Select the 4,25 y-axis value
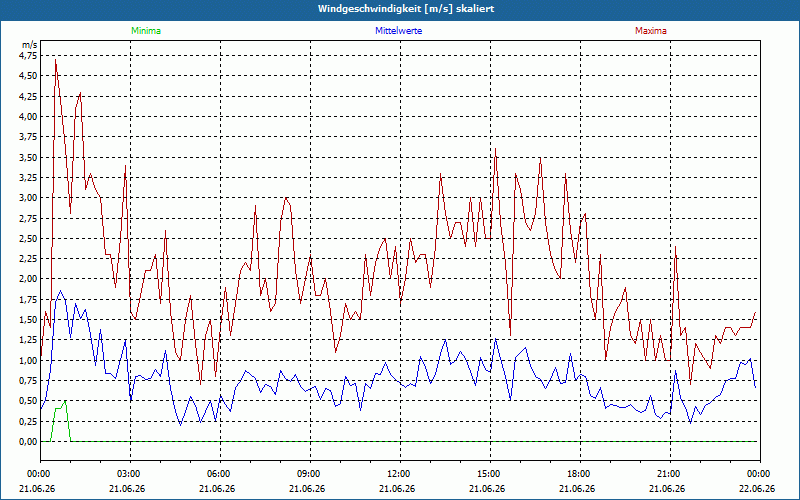Screen dimensions: 800x500 (x=28, y=96)
